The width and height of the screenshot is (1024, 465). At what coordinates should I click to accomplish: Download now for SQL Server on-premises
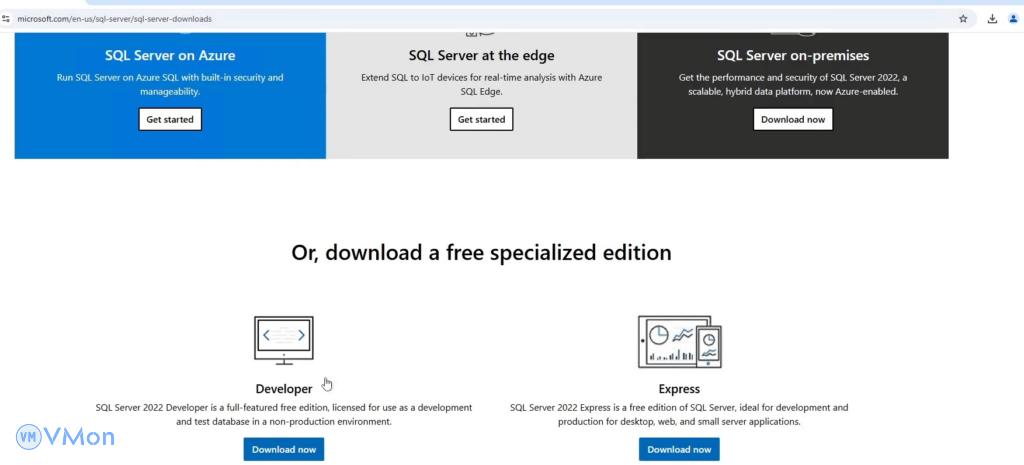point(792,119)
